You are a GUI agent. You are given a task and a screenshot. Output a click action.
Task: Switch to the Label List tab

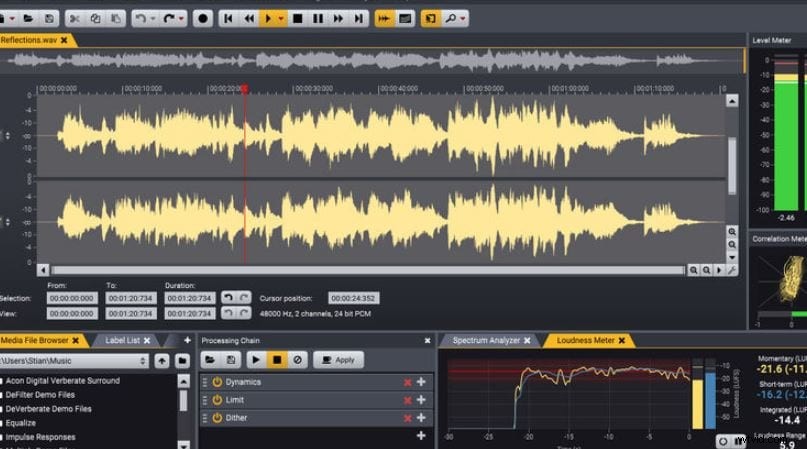[x=122, y=340]
